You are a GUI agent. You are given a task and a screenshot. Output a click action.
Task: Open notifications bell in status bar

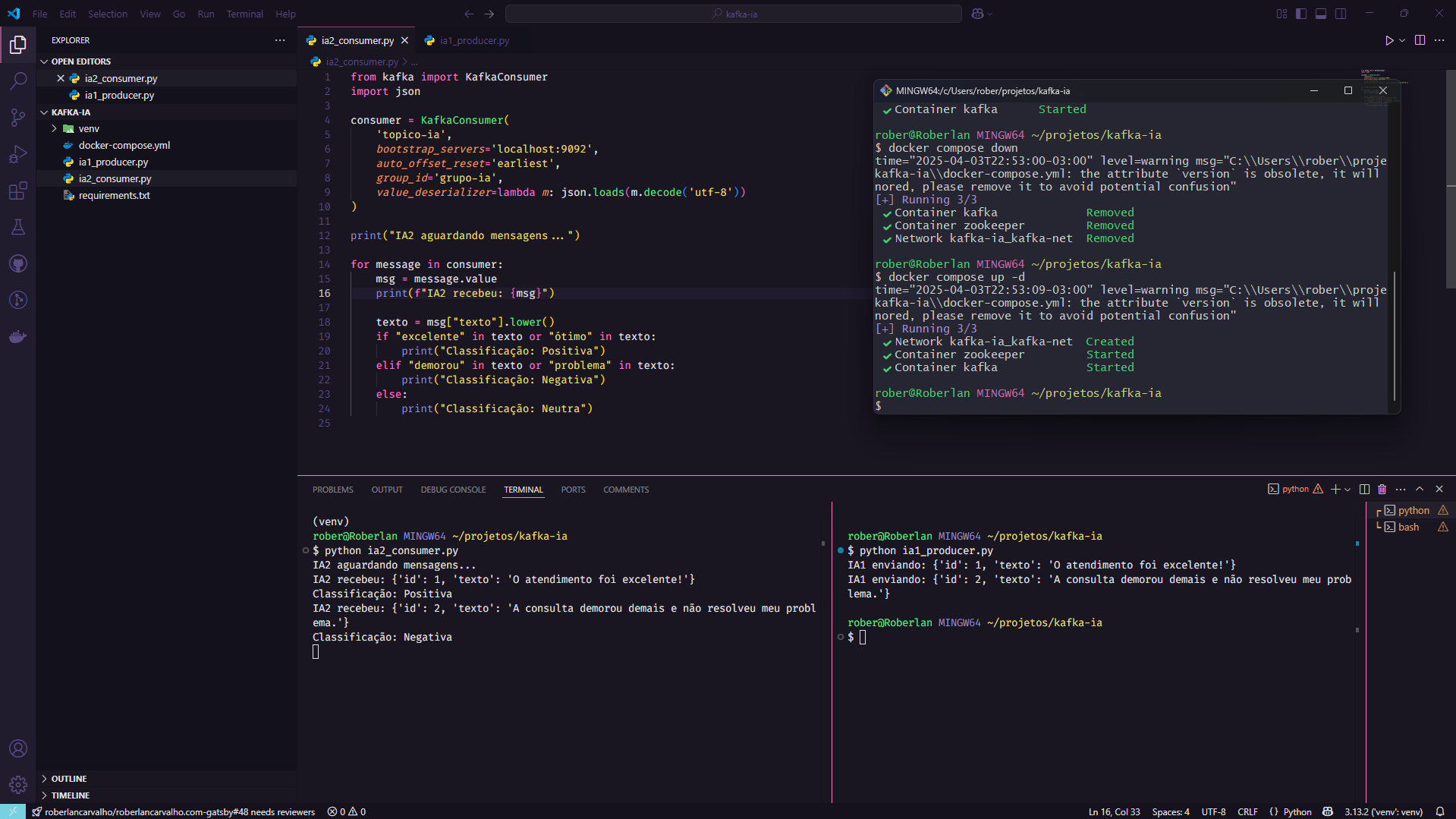click(x=1439, y=811)
